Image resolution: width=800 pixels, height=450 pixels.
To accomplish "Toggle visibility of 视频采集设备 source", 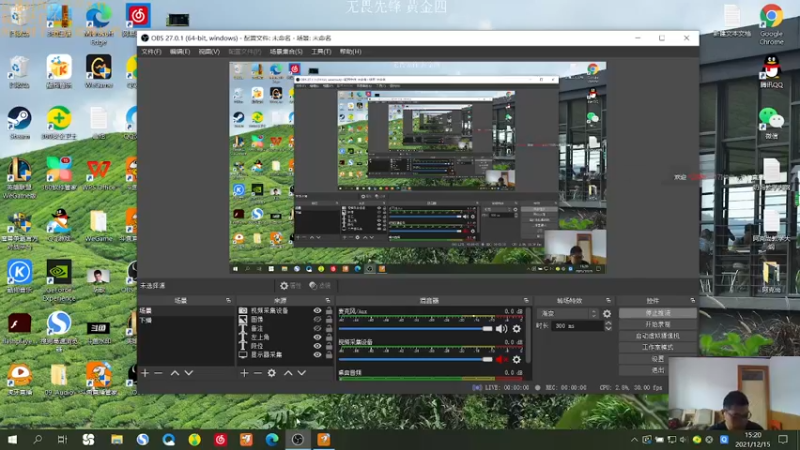I will (317, 311).
